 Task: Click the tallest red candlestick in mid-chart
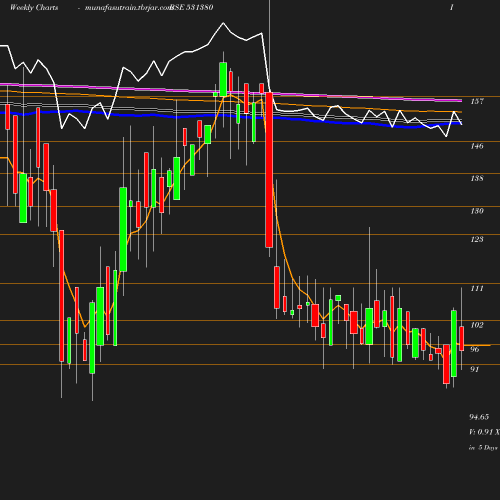(269, 170)
